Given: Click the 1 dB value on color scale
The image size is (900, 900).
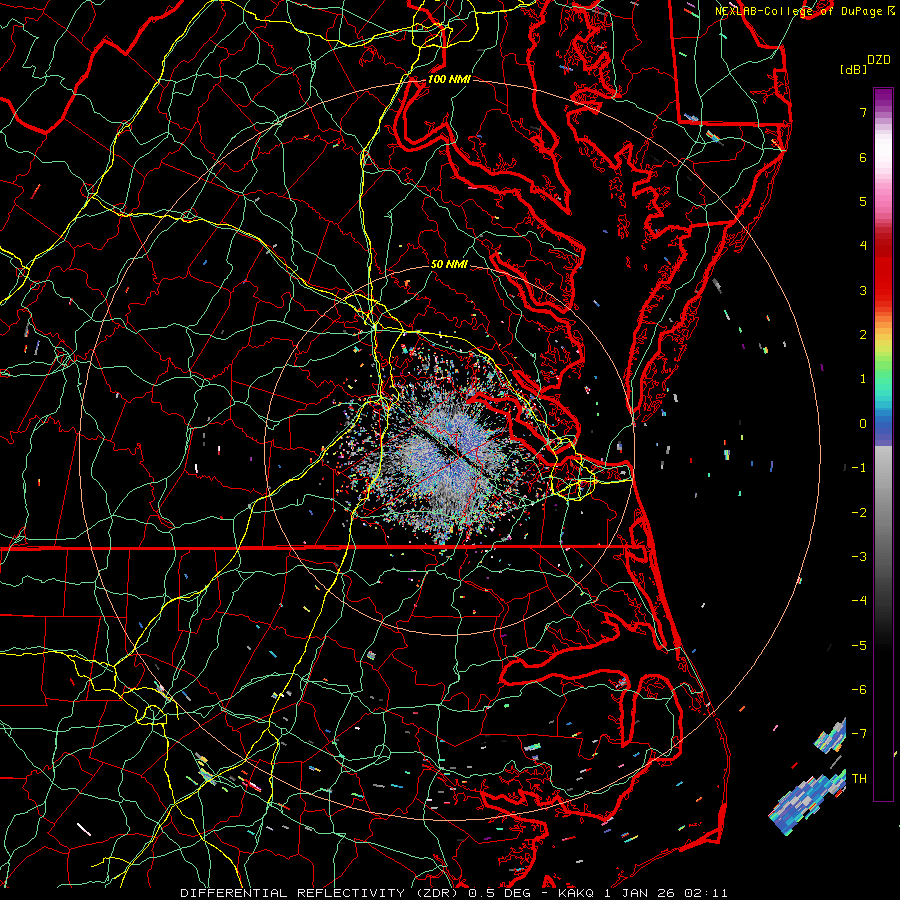Looking at the screenshot, I should coord(863,379).
